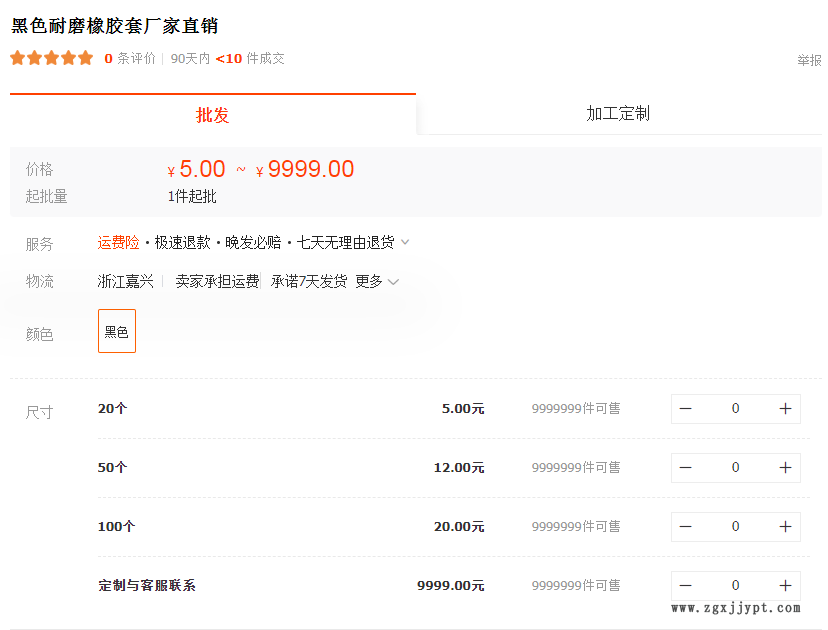Click quantity input field for 100个
Image resolution: width=828 pixels, height=630 pixels.
[735, 527]
